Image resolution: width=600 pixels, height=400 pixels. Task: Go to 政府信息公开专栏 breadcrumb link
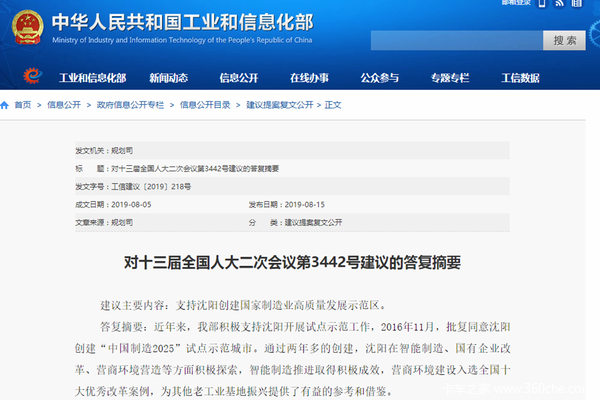click(x=127, y=104)
